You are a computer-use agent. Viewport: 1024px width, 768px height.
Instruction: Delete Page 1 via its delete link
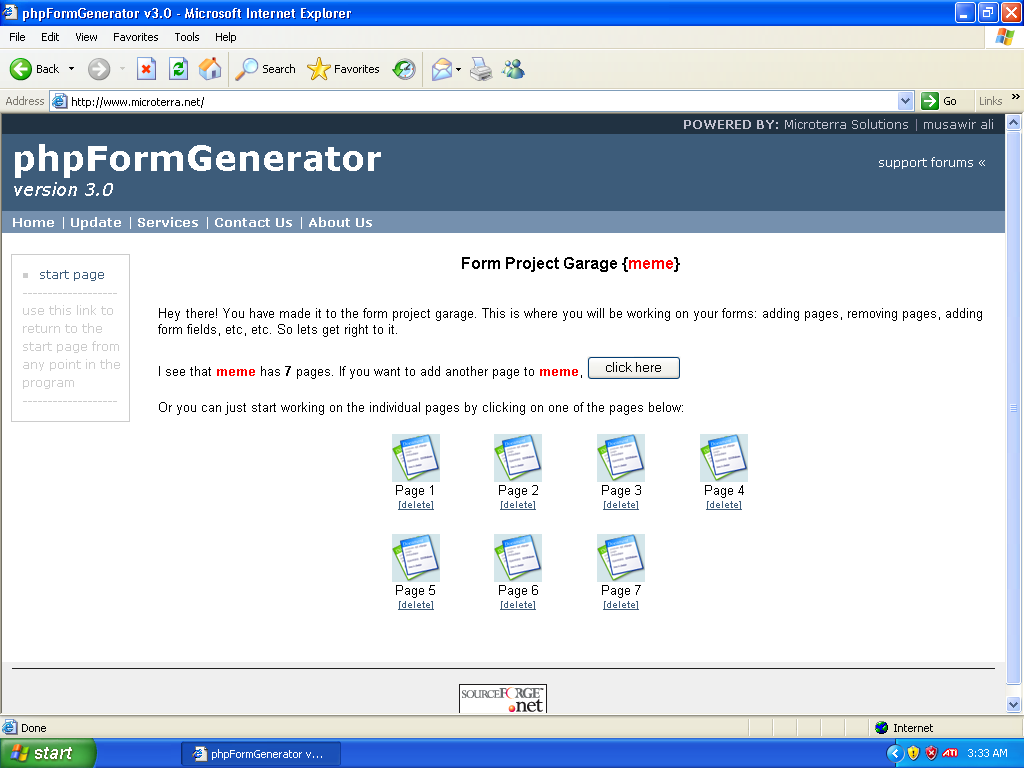tap(415, 505)
